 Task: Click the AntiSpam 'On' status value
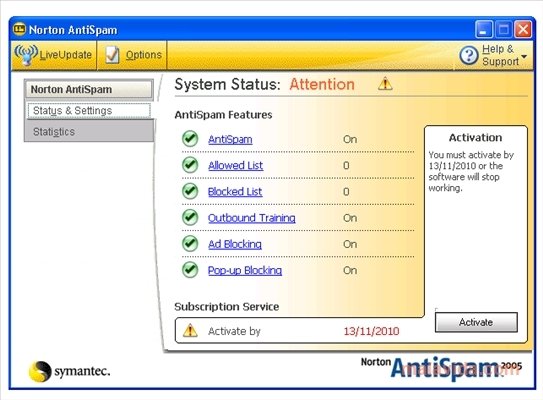pos(350,139)
